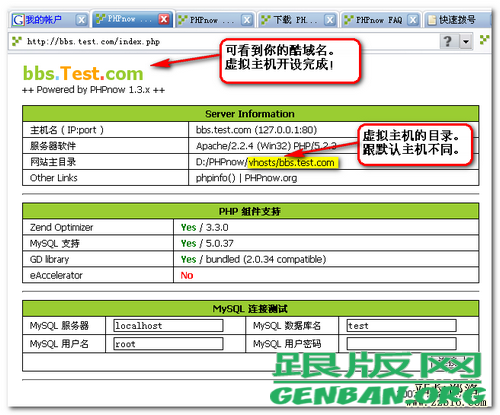Click the MySQL 用户密码 empty field
Viewport: 500px width, 415px height.
pos(401,344)
